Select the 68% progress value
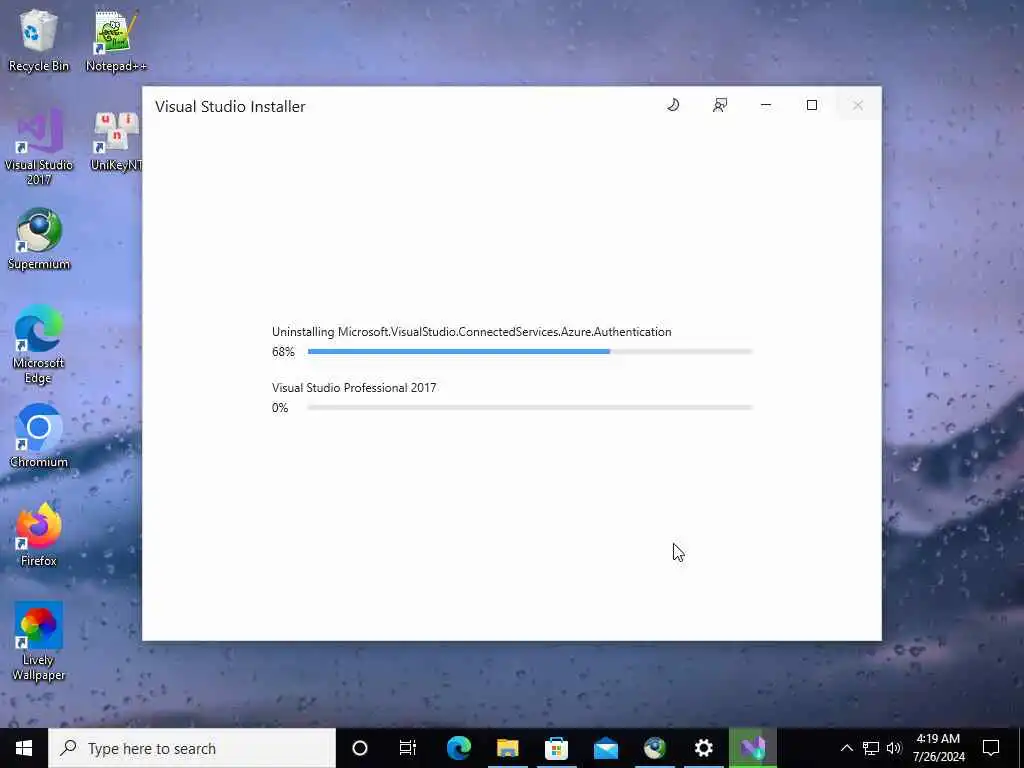This screenshot has height=768, width=1024. (283, 352)
